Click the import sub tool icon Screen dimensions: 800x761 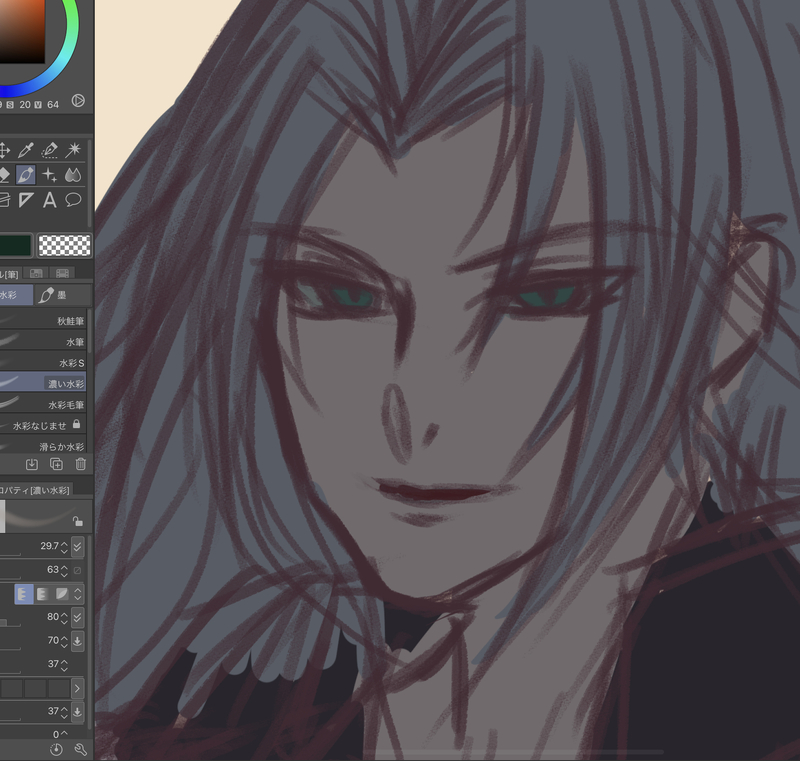[32, 464]
